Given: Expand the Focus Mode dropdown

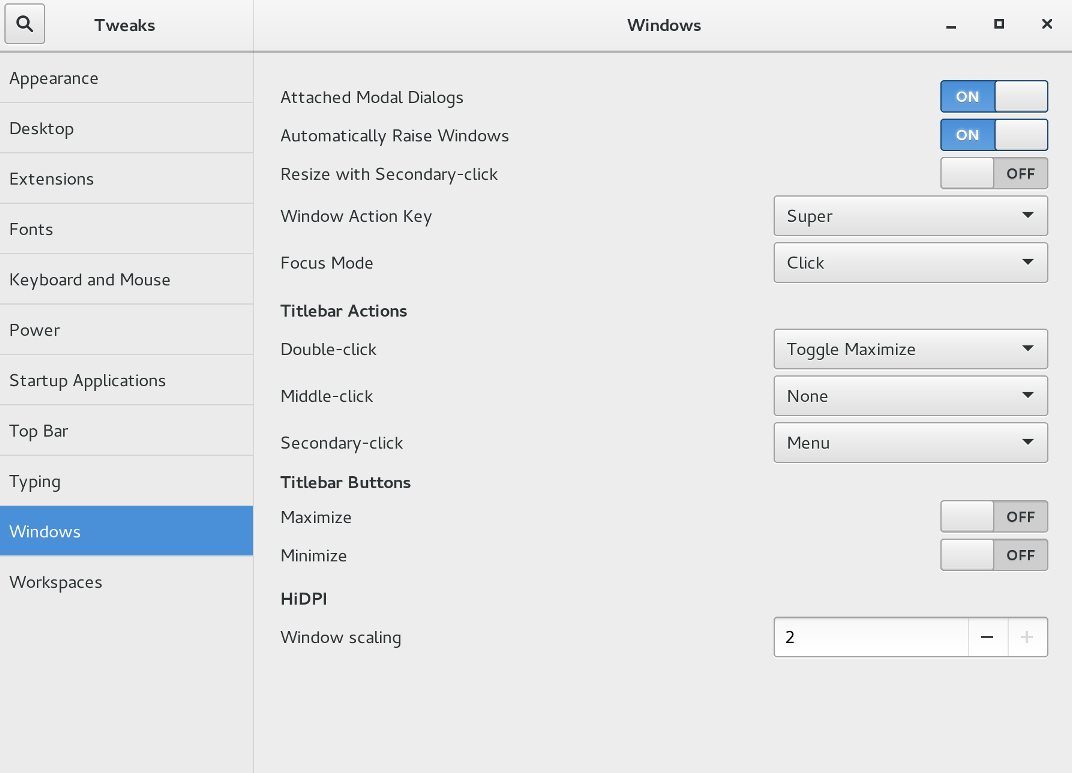Looking at the screenshot, I should coord(911,262).
